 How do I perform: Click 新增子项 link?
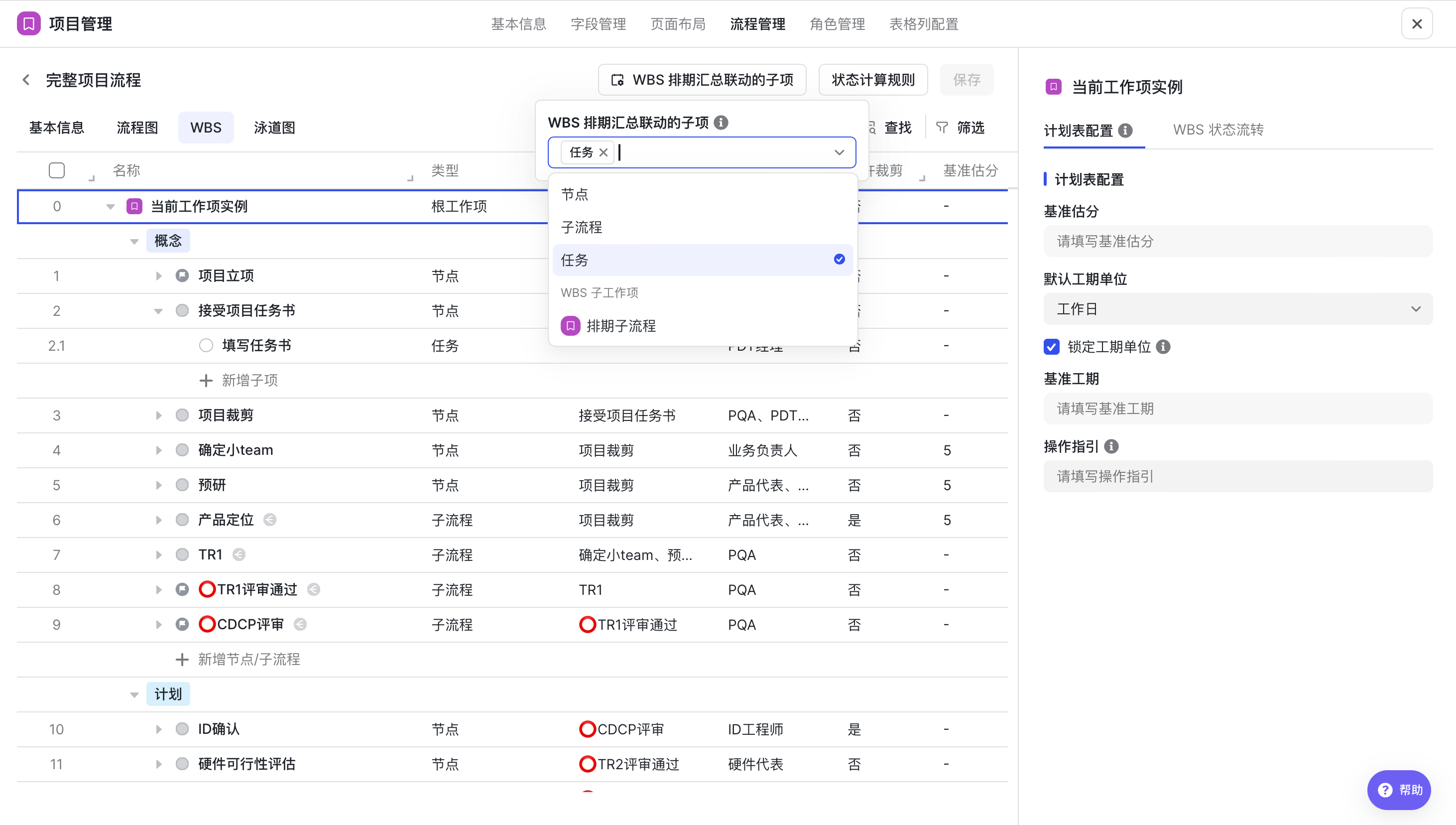coord(250,380)
